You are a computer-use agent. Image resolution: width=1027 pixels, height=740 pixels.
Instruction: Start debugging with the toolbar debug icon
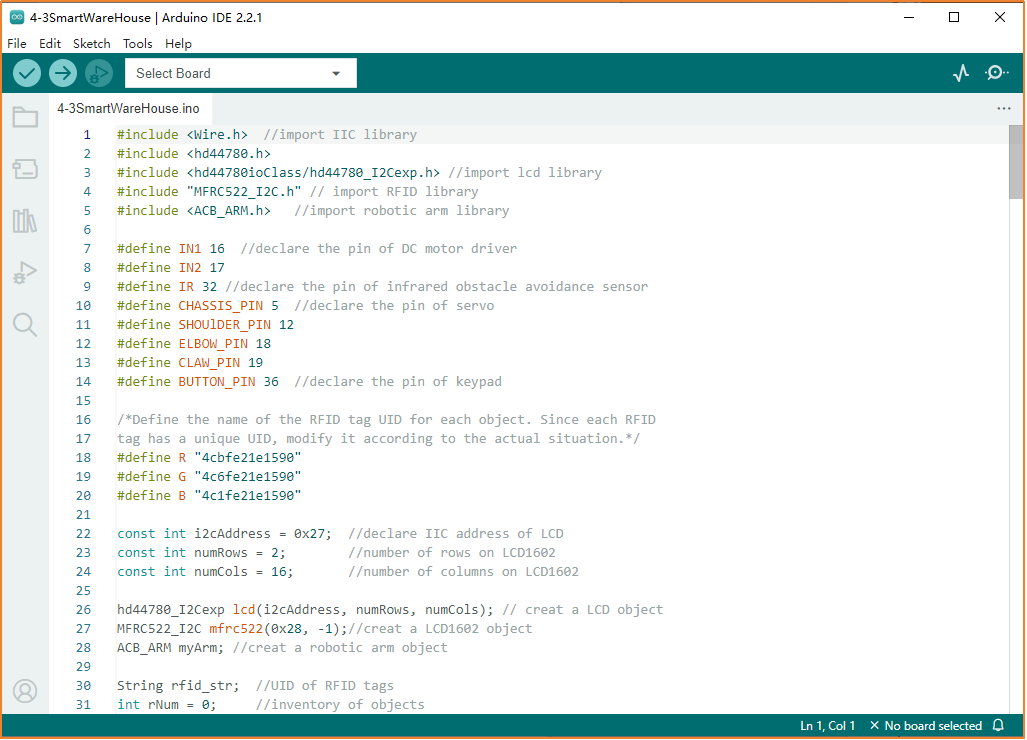[x=98, y=72]
